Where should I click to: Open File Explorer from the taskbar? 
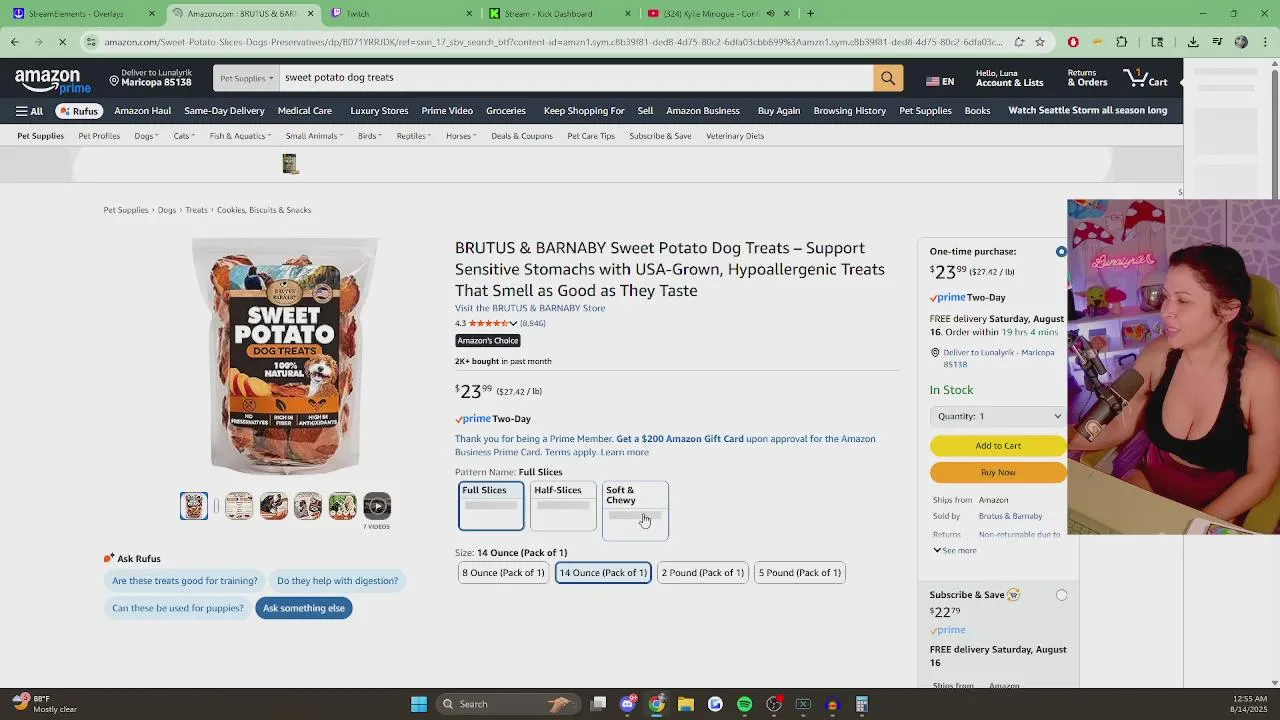coord(686,704)
